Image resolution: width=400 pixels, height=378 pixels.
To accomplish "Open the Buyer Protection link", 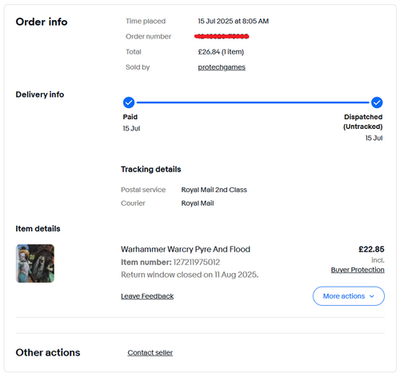I will pos(358,270).
